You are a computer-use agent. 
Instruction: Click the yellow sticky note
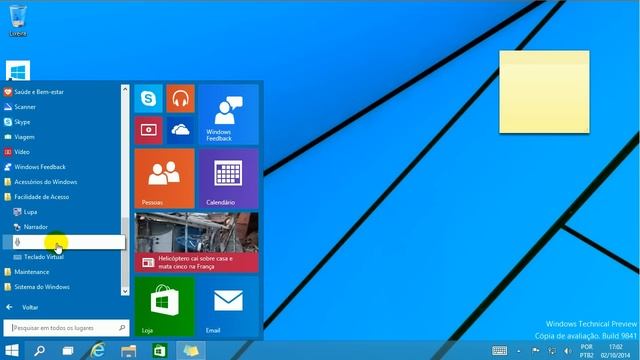click(x=544, y=92)
